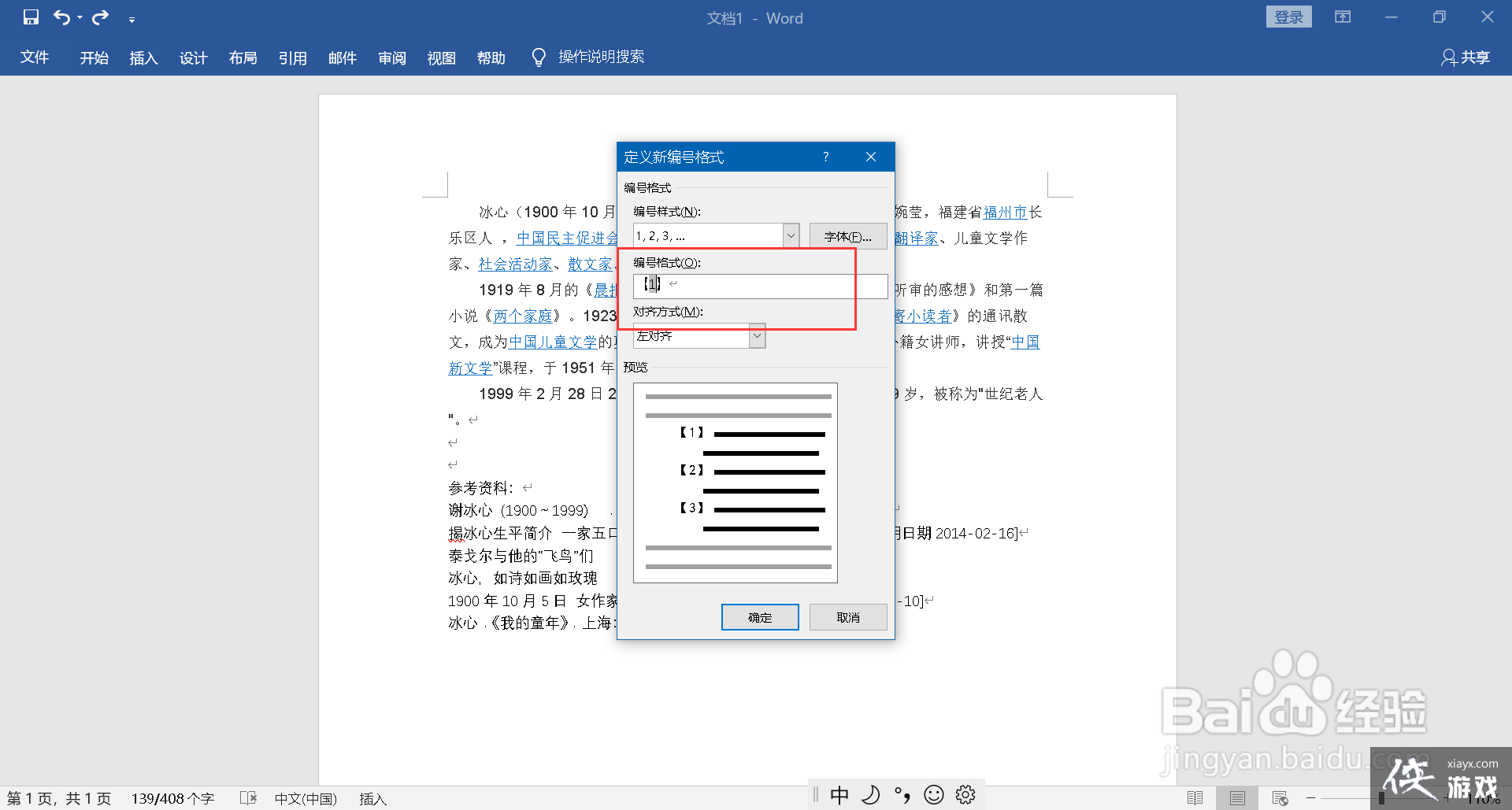Click the 两个家庭 hyperlink
Viewport: 1512px width, 810px height.
click(523, 316)
